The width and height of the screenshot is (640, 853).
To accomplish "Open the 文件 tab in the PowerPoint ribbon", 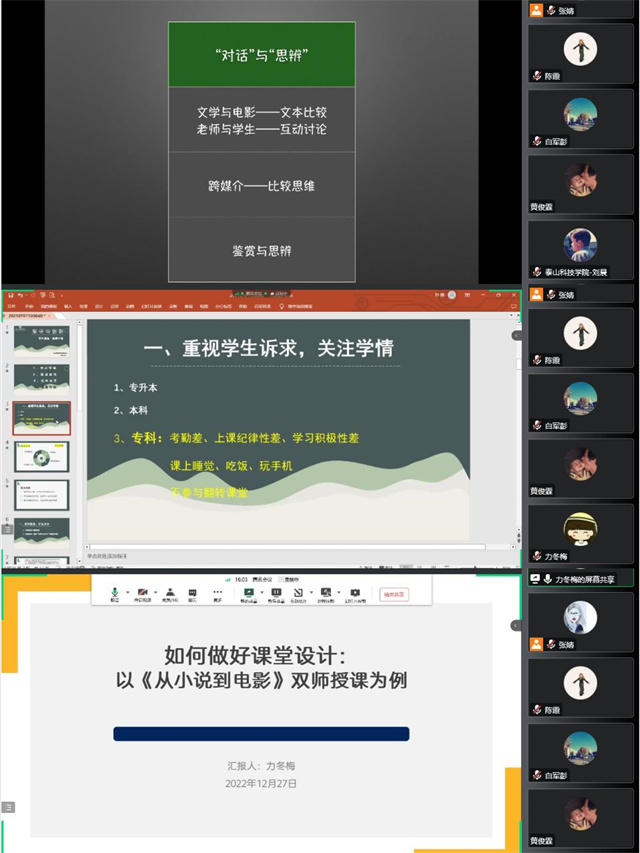I will pos(13,306).
